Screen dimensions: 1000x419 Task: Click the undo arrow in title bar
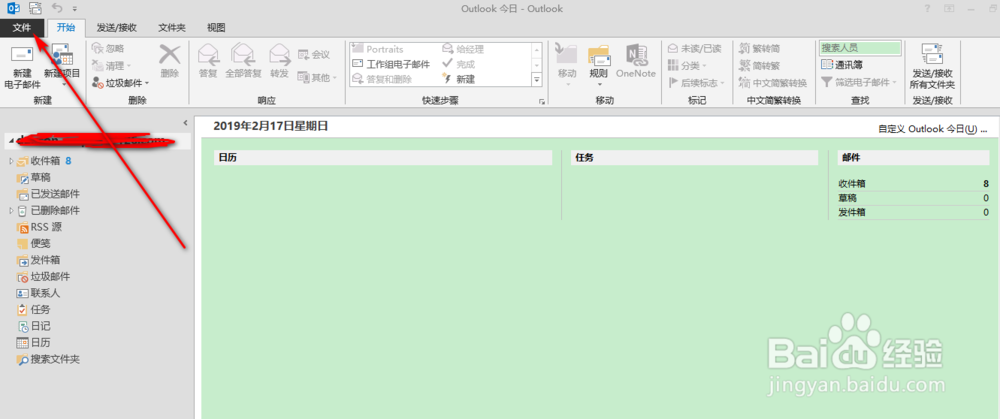[x=57, y=8]
